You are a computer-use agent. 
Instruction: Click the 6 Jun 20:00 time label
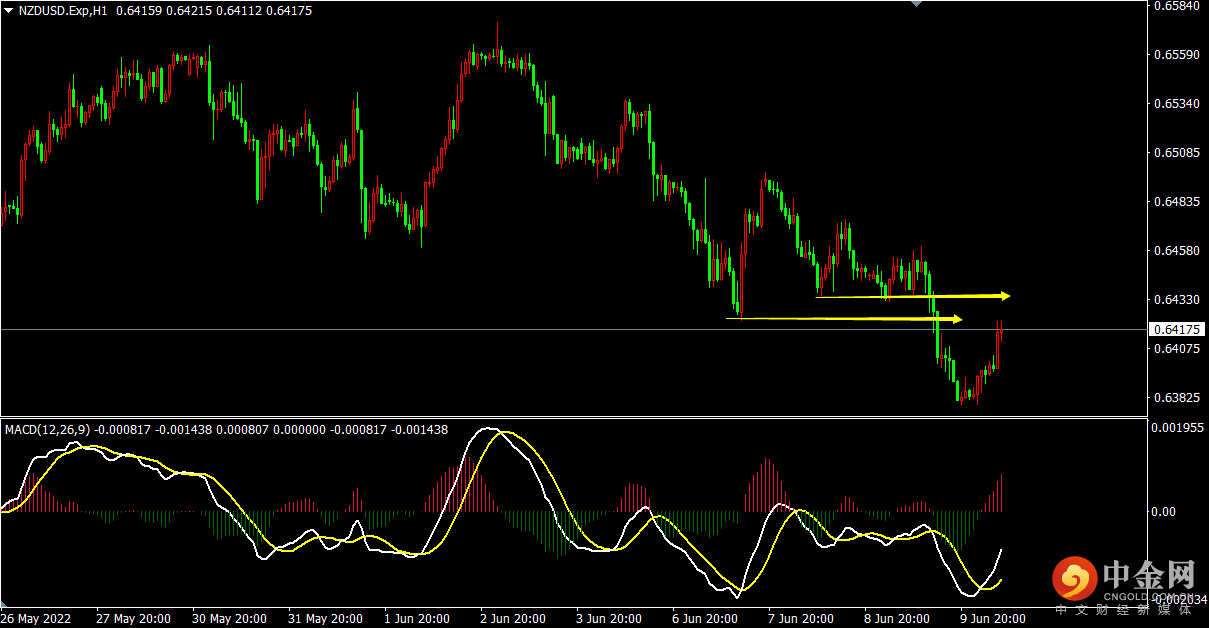click(x=706, y=619)
